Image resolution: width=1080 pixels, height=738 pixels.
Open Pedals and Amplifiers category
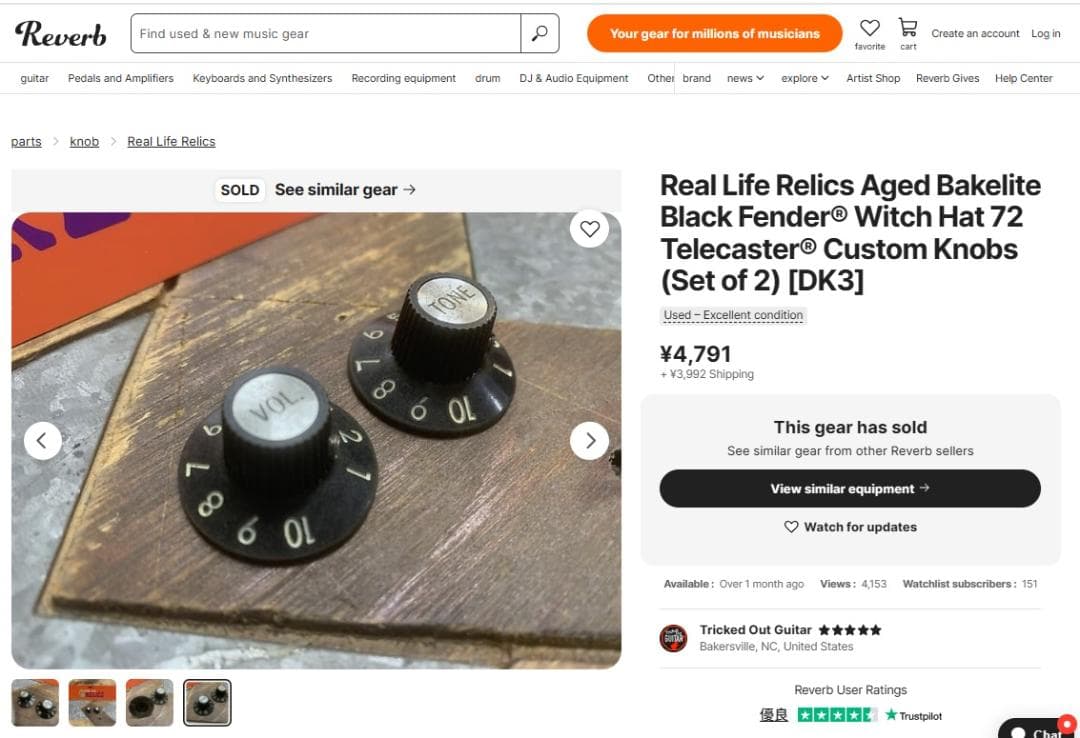[x=121, y=78]
